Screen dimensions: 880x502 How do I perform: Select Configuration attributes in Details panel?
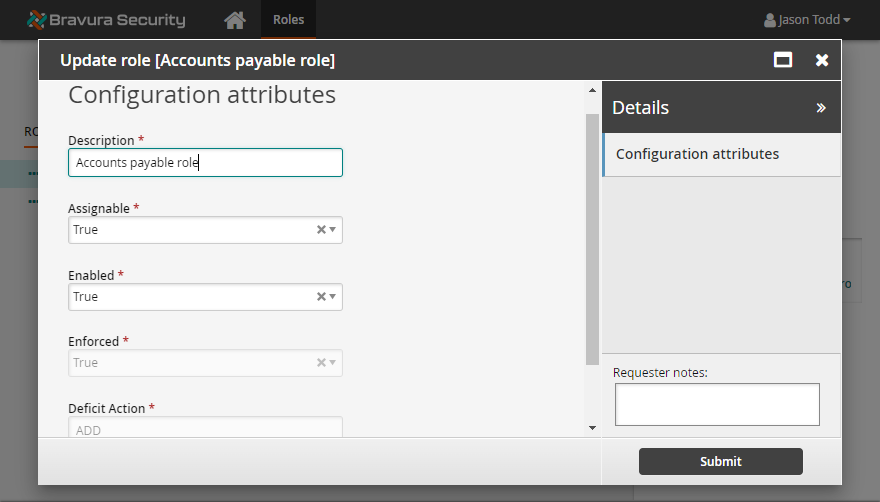click(697, 154)
